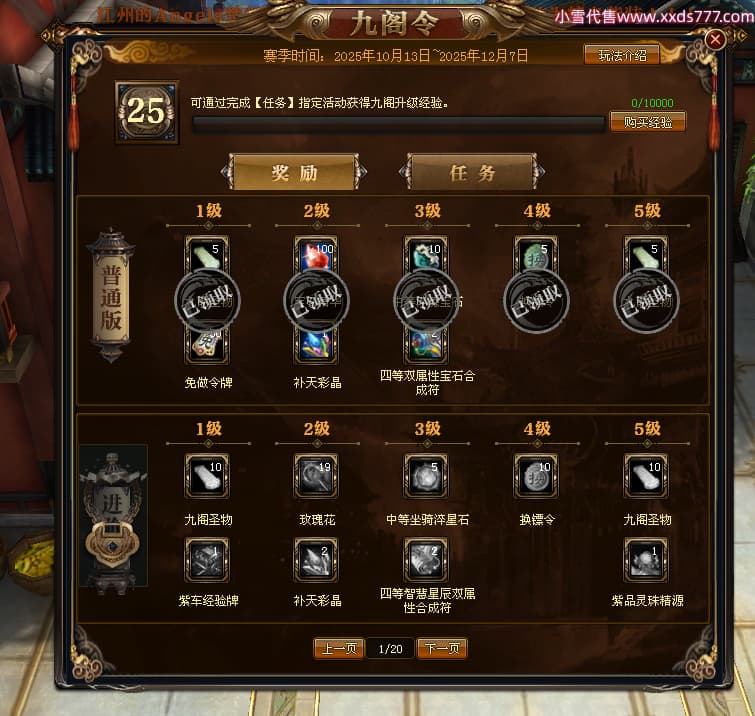
Task: Open the 玩法介绍 help button
Action: coord(622,55)
